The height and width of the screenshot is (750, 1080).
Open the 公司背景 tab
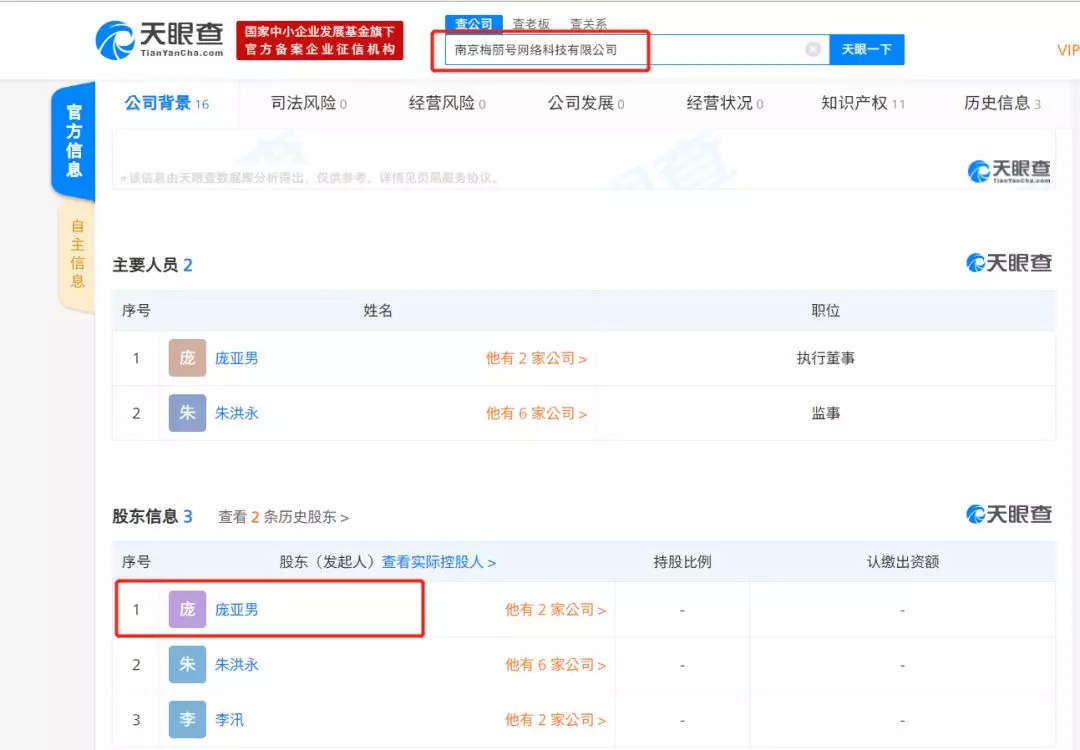click(x=167, y=103)
